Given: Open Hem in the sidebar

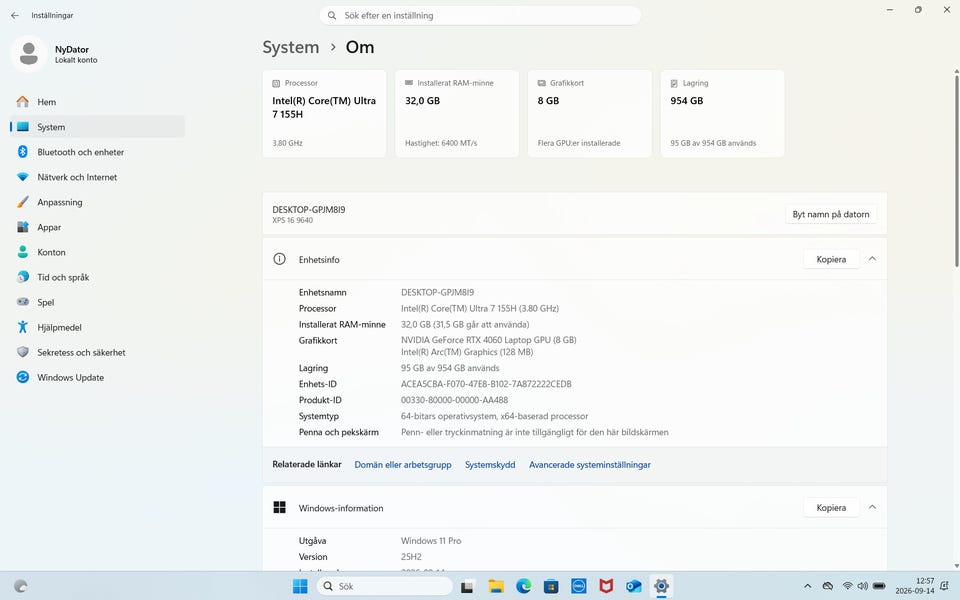Looking at the screenshot, I should click(x=97, y=102).
